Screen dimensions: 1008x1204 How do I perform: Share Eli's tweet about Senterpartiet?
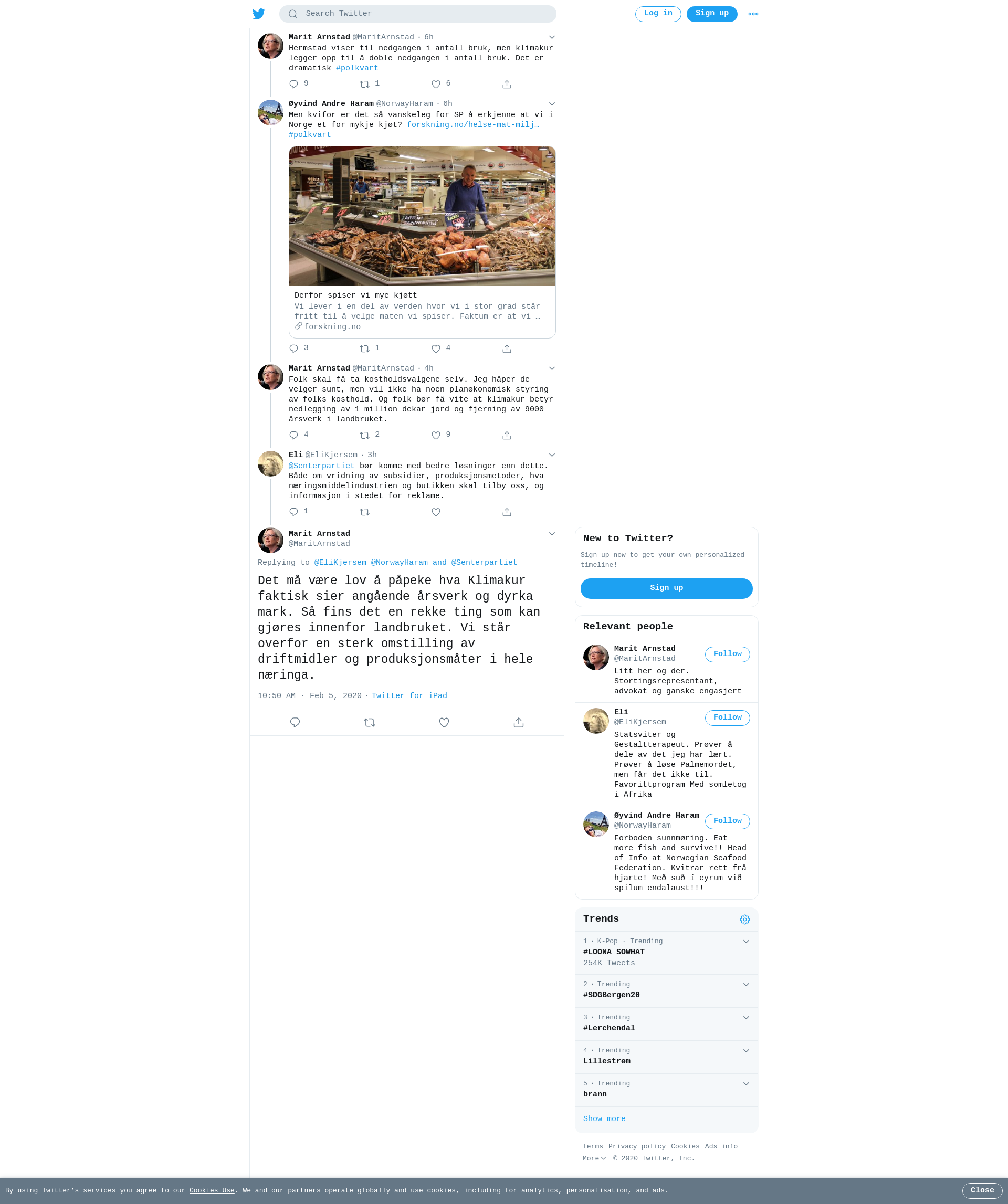pyautogui.click(x=507, y=512)
